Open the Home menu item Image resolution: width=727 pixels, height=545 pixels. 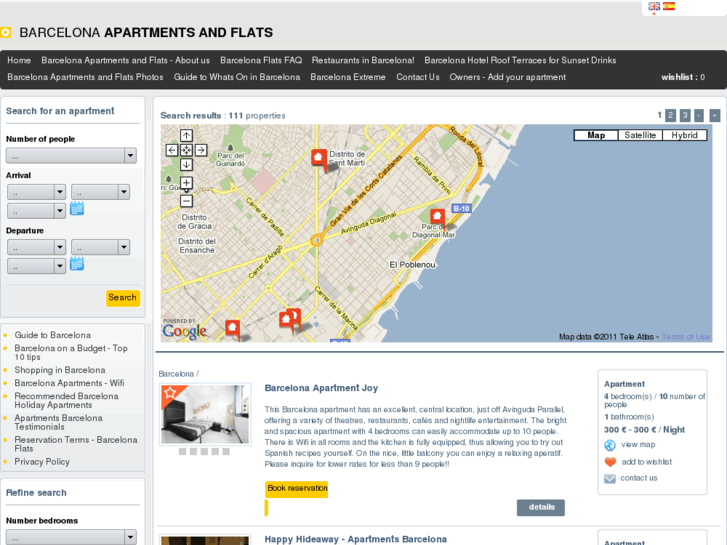coord(19,60)
